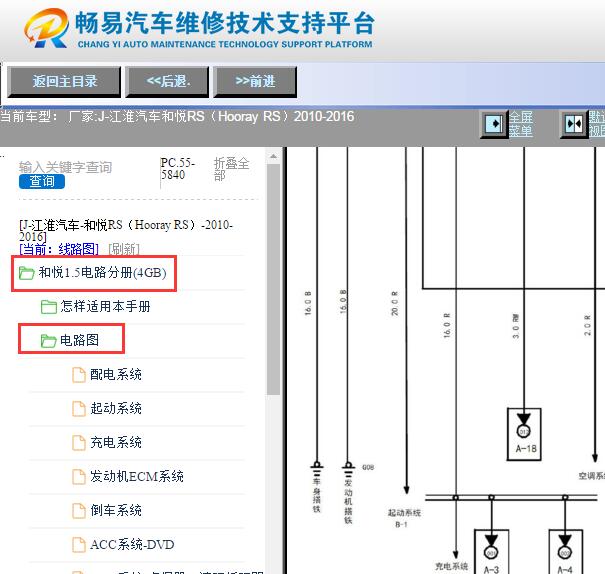Click page icon beside 配电系统
This screenshot has width=605, height=574.
point(79,375)
